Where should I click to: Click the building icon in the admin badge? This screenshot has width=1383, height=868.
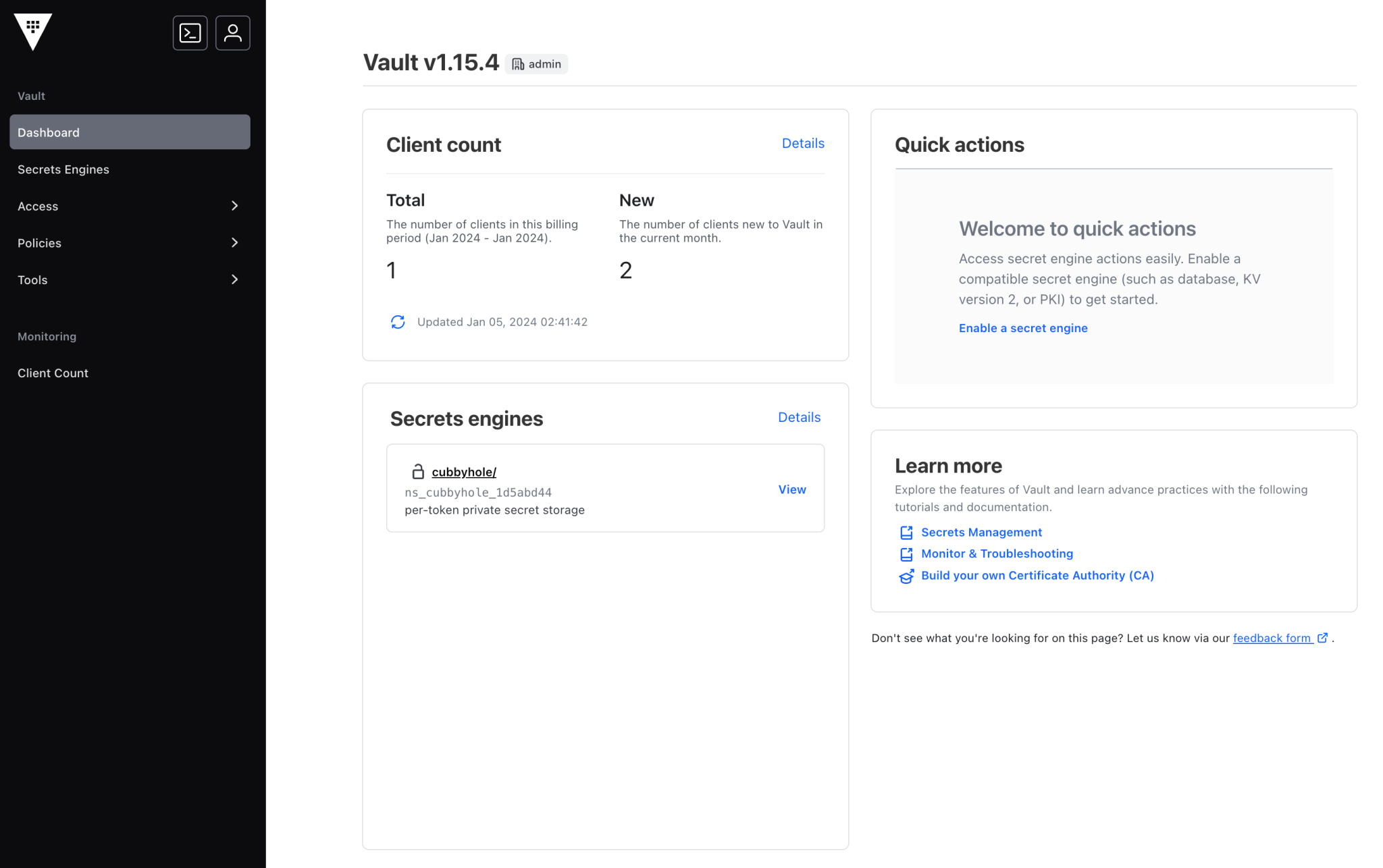point(518,63)
